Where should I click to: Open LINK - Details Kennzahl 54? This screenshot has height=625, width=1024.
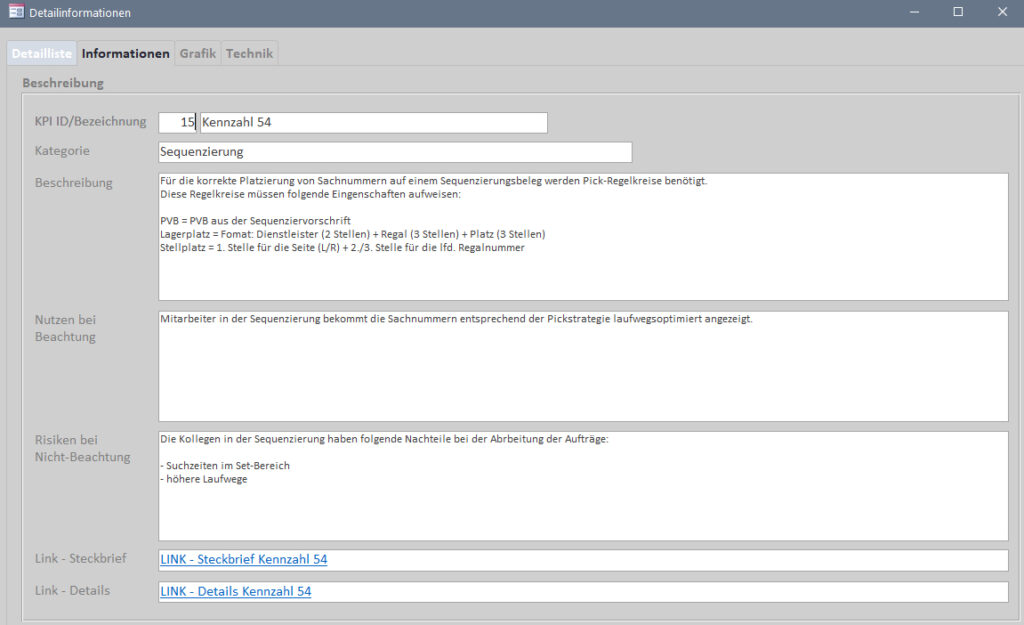pos(236,592)
